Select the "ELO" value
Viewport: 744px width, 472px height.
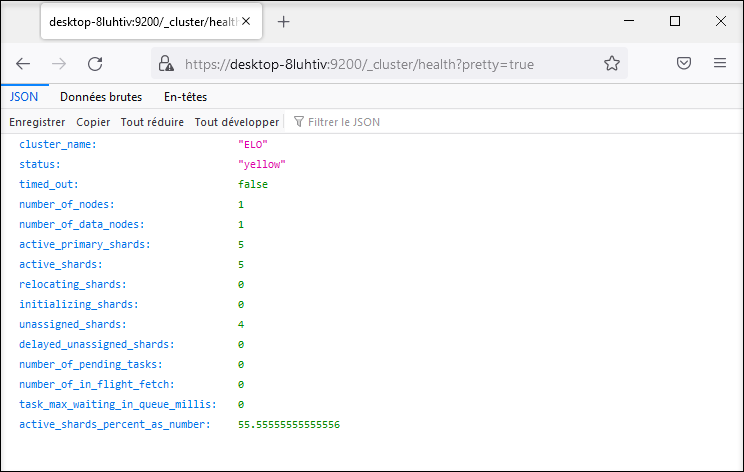click(x=253, y=144)
